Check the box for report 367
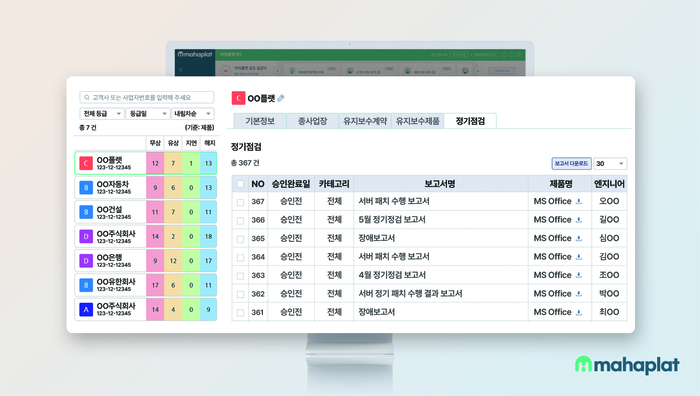This screenshot has width=700, height=396. point(241,202)
